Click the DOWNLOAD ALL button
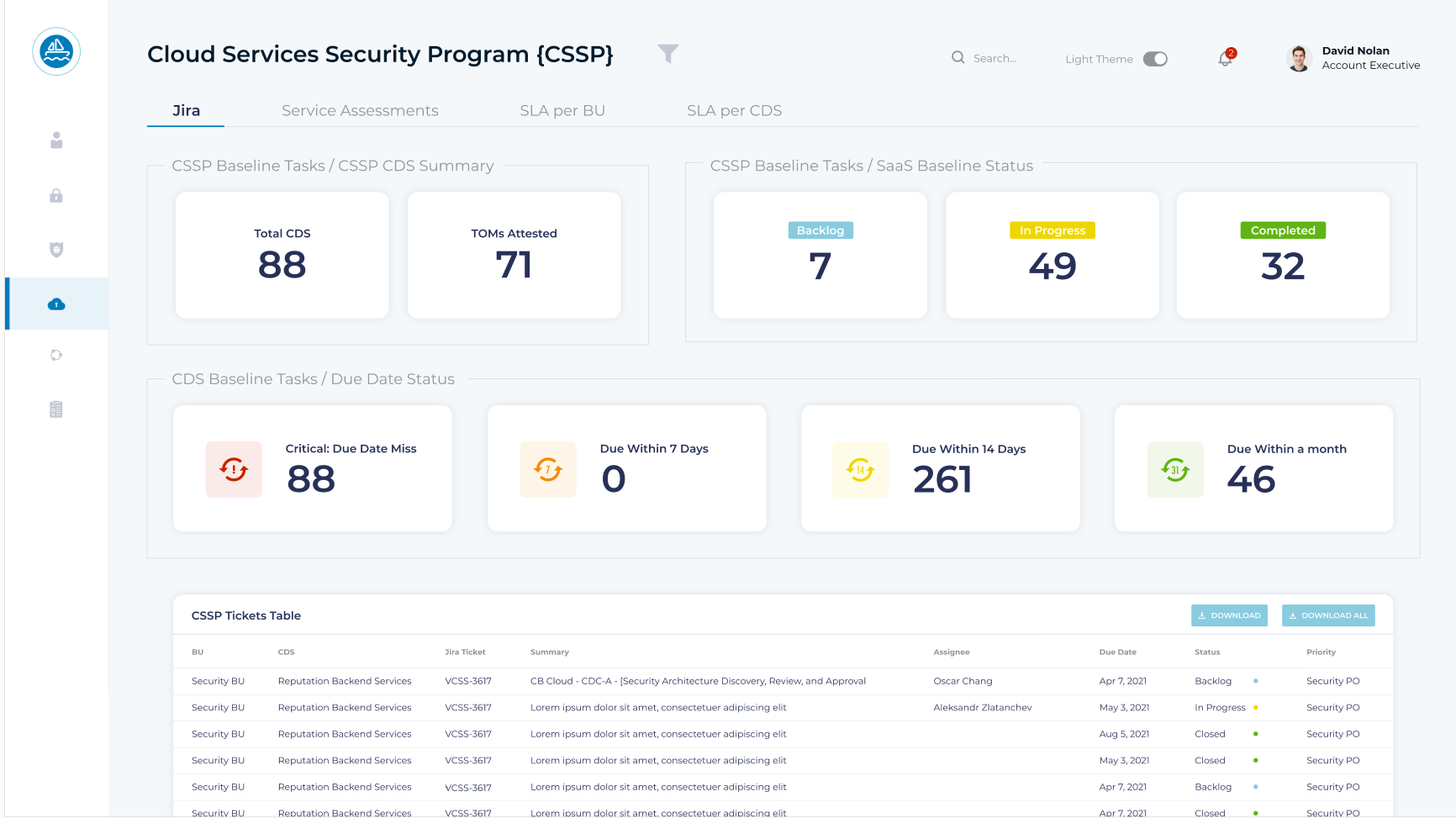Screen dimensions: 1456x818 [x=1328, y=615]
